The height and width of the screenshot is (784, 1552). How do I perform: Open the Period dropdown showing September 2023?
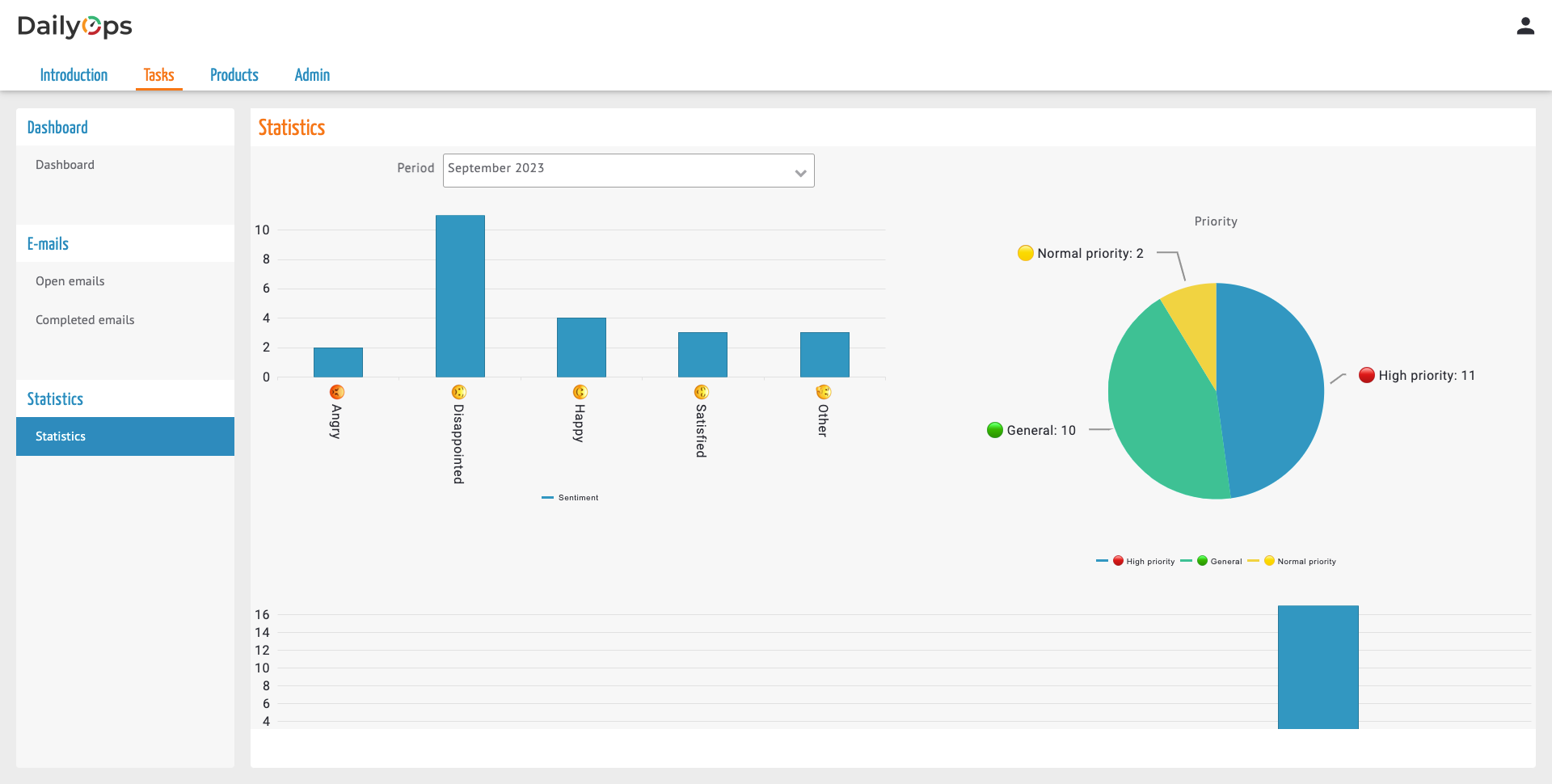pos(628,171)
